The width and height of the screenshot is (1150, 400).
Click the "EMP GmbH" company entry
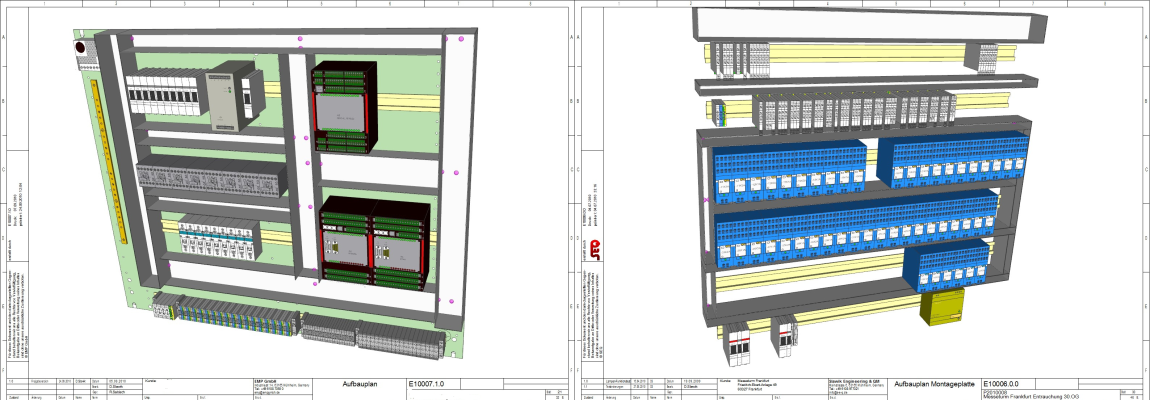pos(263,381)
